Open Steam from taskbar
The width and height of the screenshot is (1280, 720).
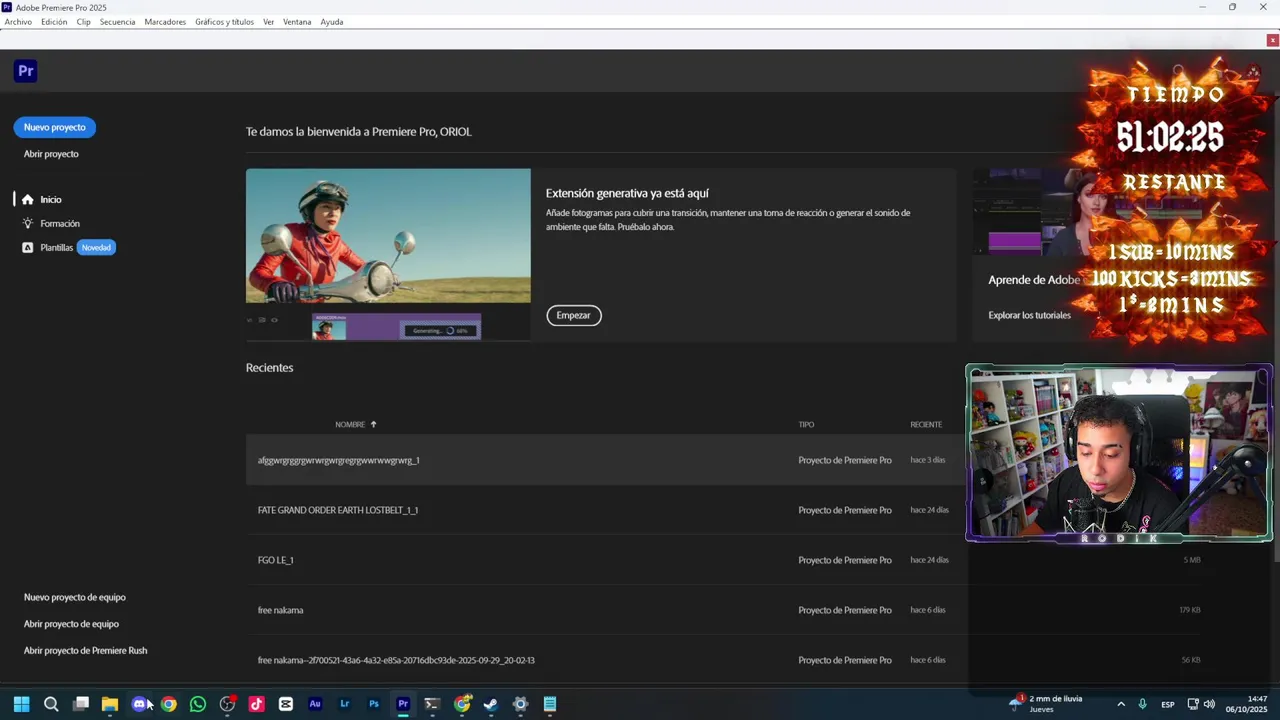tap(491, 704)
